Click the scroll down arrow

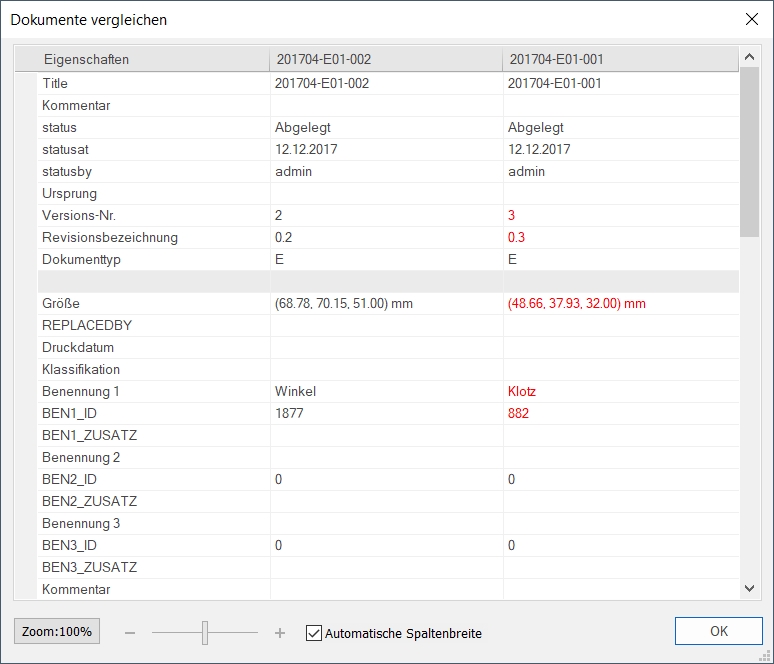coord(749,590)
